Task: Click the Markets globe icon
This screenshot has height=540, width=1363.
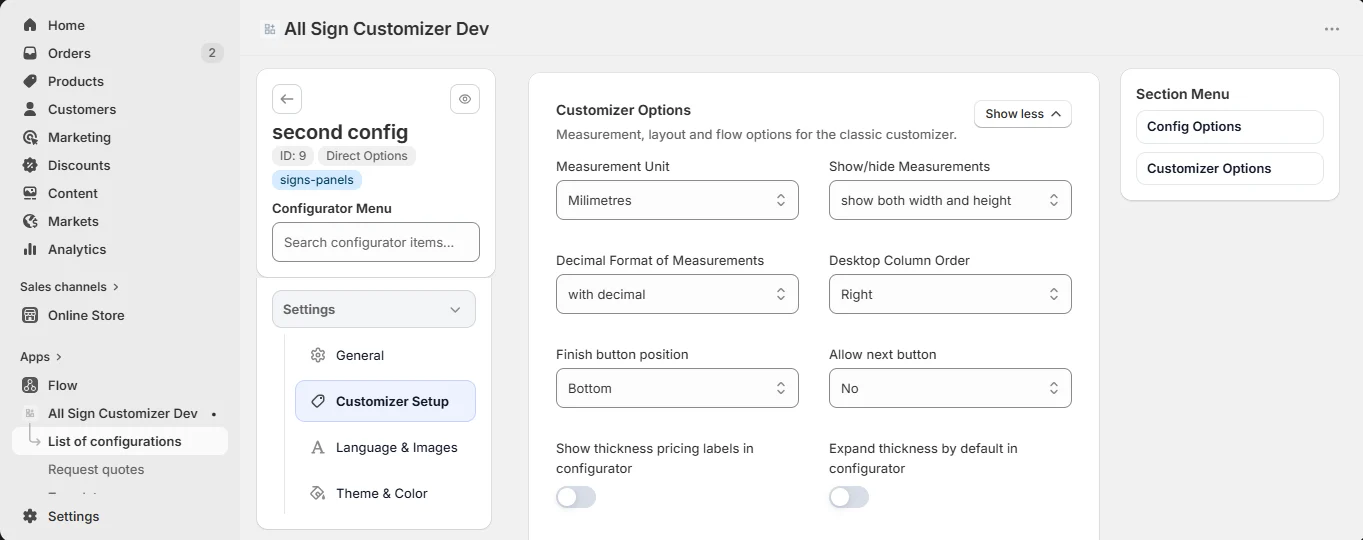Action: (x=30, y=221)
